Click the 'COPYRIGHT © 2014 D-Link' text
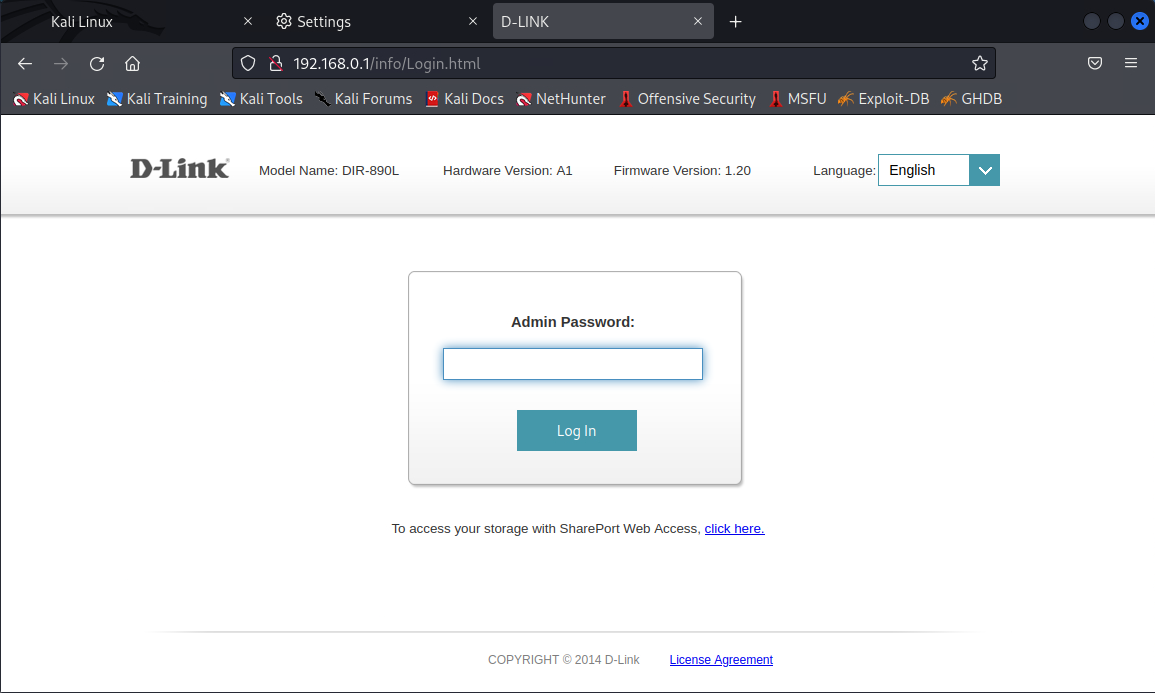The width and height of the screenshot is (1155, 693). click(x=564, y=660)
